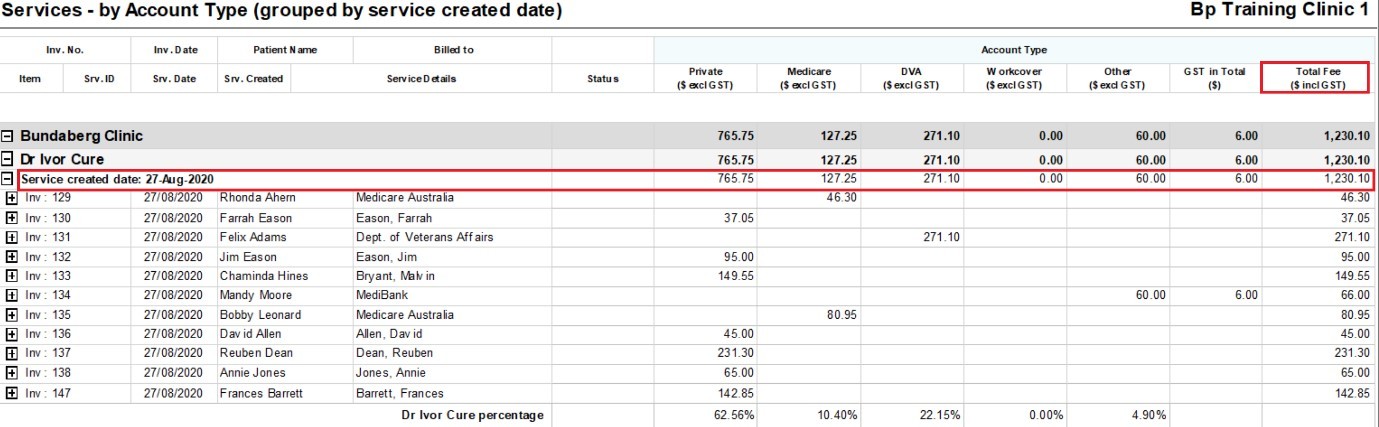
Task: Select the Workcover column header
Action: click(1015, 79)
